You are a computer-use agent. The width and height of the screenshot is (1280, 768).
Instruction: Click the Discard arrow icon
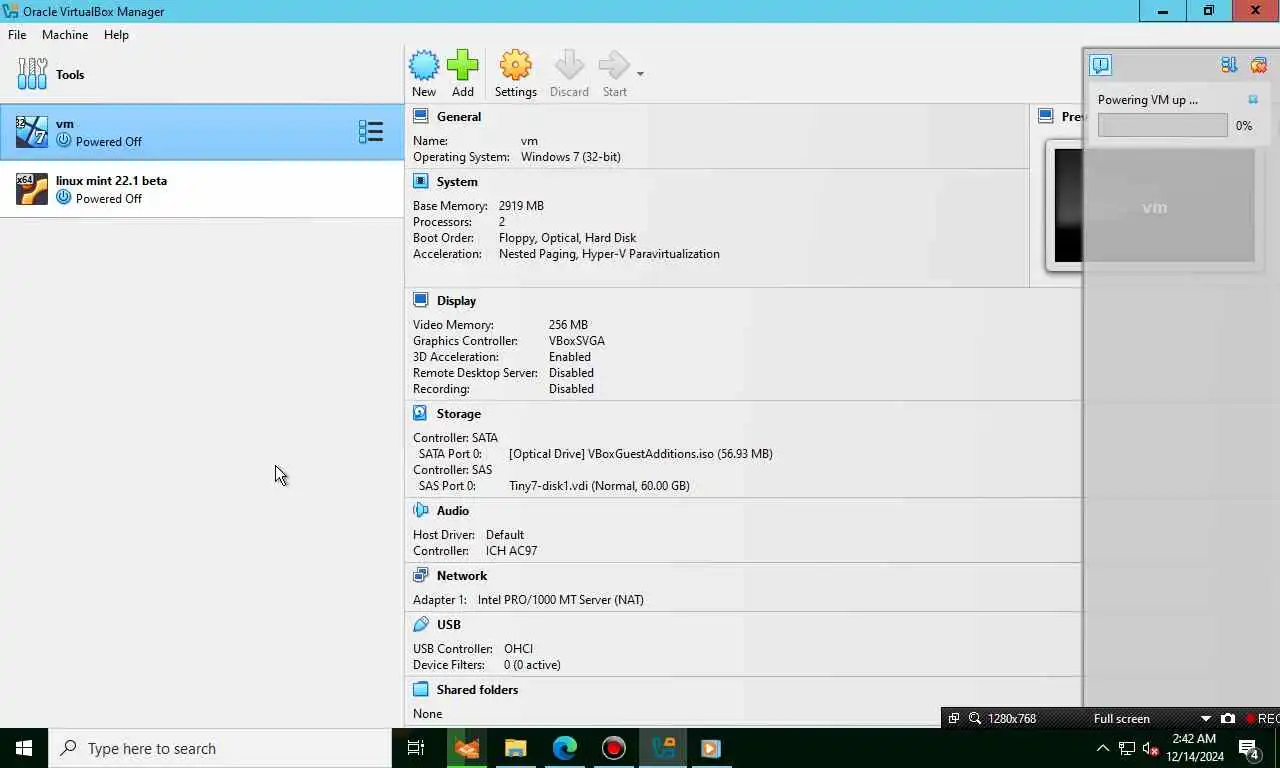click(569, 66)
